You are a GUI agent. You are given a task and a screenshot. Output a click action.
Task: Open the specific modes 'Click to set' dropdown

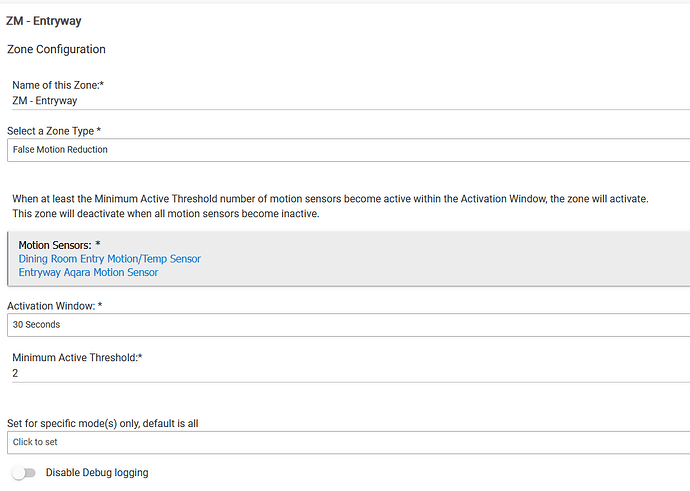[347, 442]
